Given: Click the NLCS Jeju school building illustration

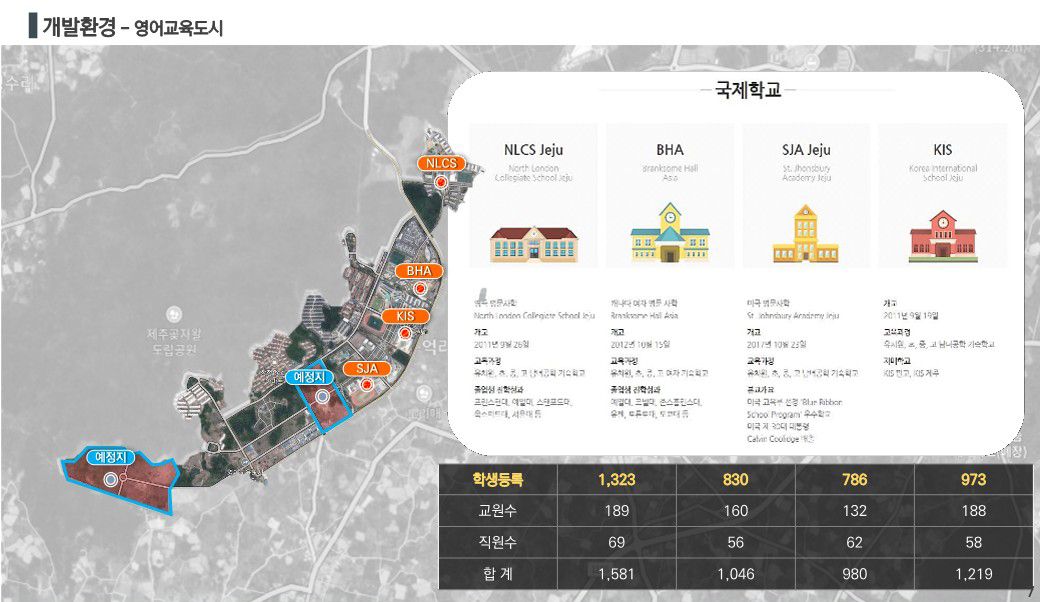Looking at the screenshot, I should [534, 244].
